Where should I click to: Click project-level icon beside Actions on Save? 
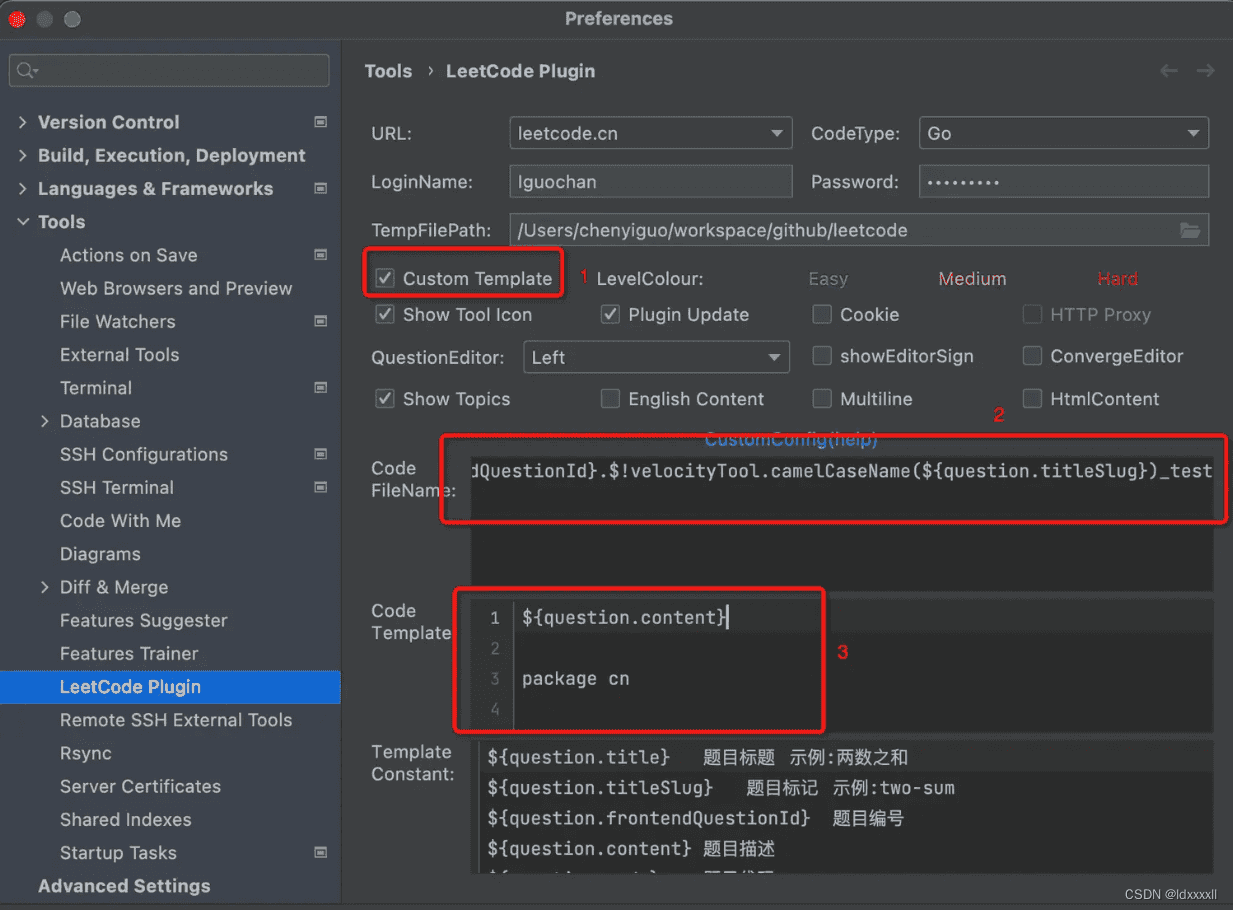(x=321, y=255)
